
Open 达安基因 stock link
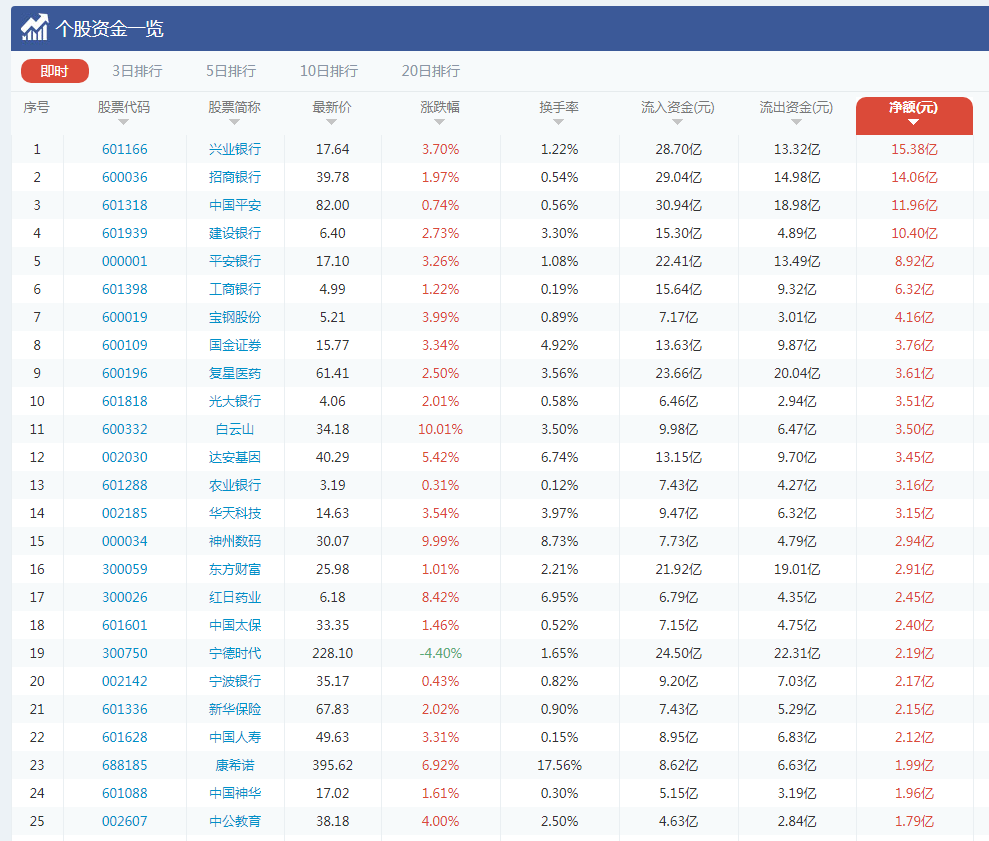pyautogui.click(x=235, y=457)
